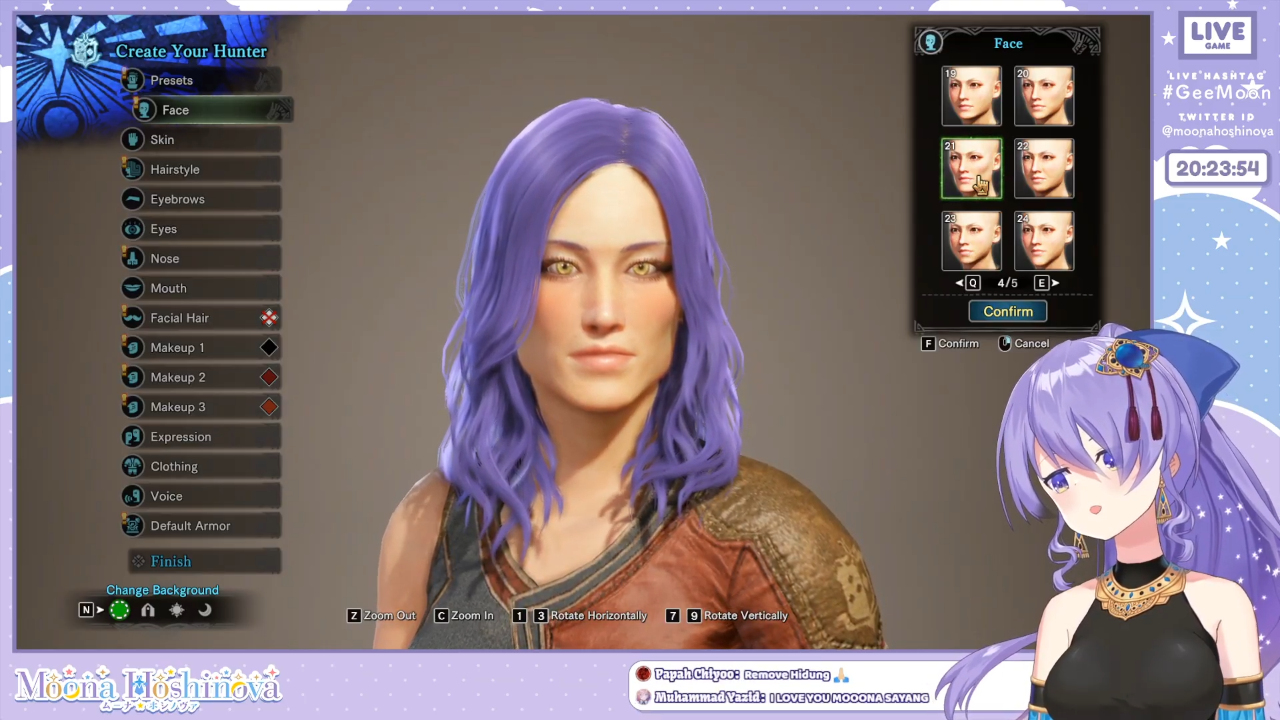The width and height of the screenshot is (1280, 720).
Task: Select face thumbnail number 24
Action: tap(1044, 241)
